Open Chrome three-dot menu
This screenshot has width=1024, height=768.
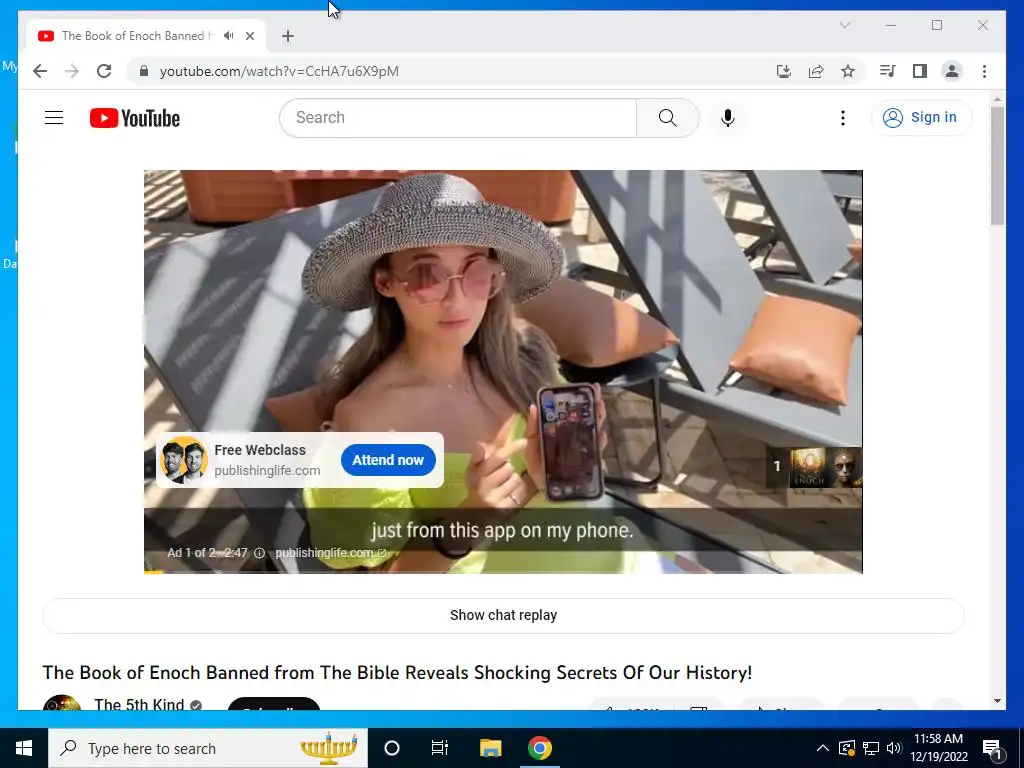984,71
